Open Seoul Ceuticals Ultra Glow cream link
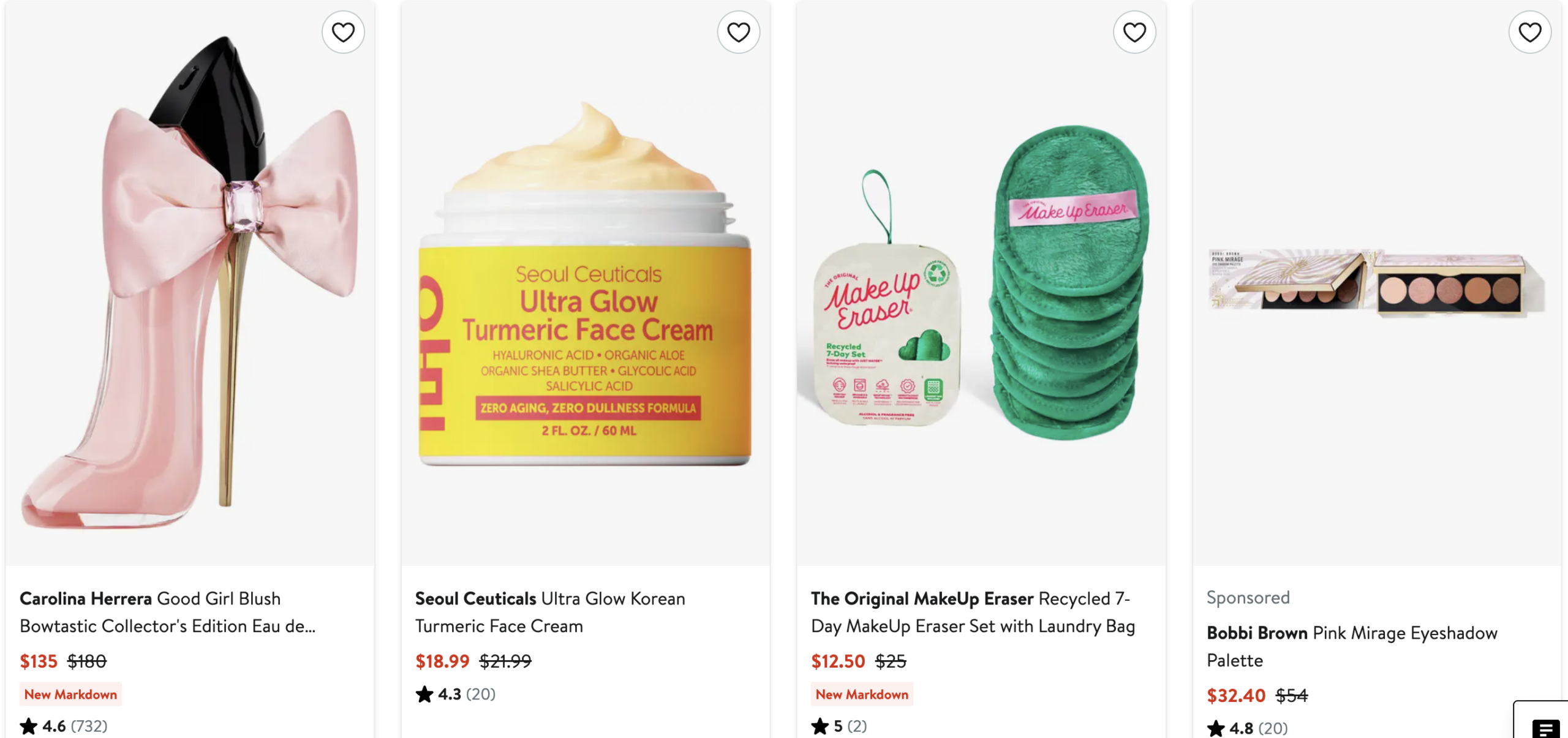Image resolution: width=1568 pixels, height=738 pixels. point(550,612)
